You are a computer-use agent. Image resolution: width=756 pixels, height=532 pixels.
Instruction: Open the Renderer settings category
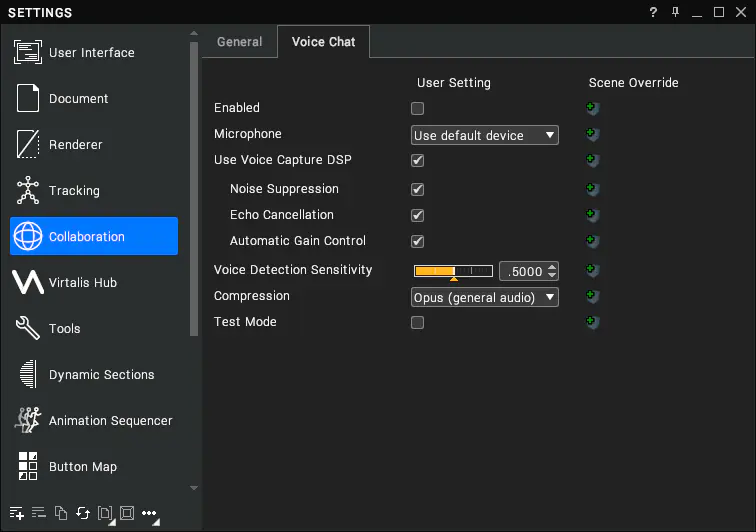94,144
